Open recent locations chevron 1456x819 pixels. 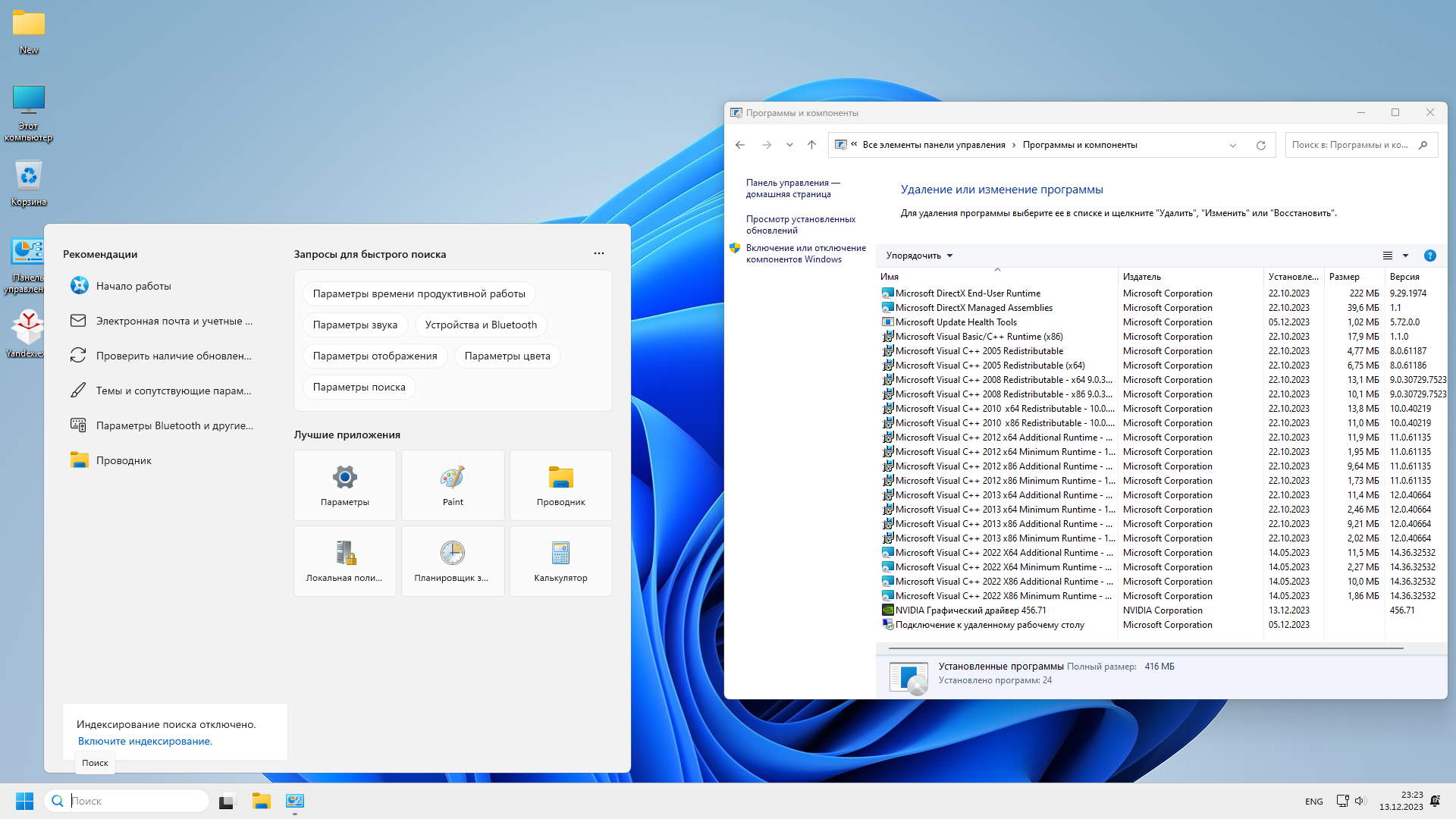tap(789, 145)
